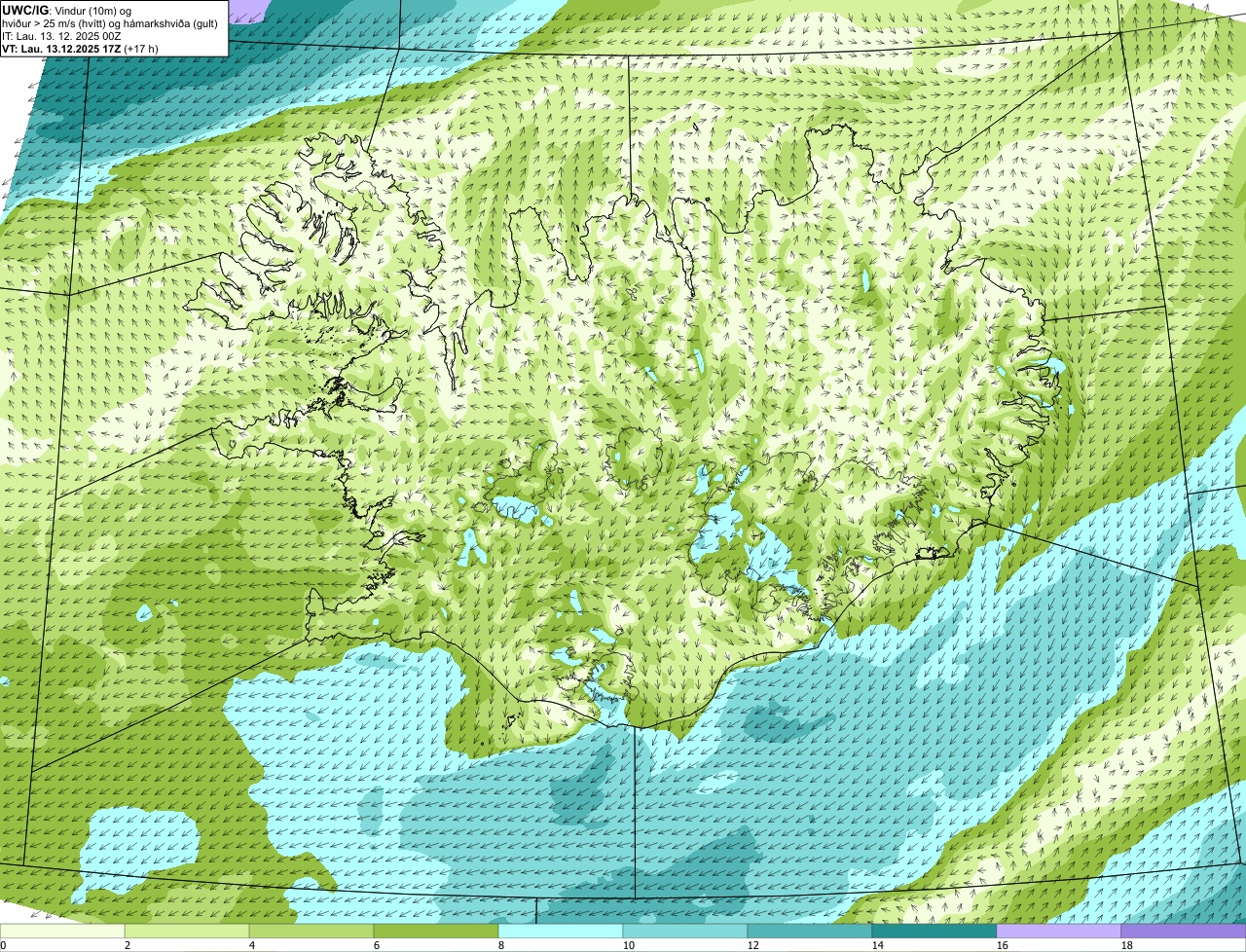
Task: Click the "6" label on the color scale
Action: [x=377, y=945]
